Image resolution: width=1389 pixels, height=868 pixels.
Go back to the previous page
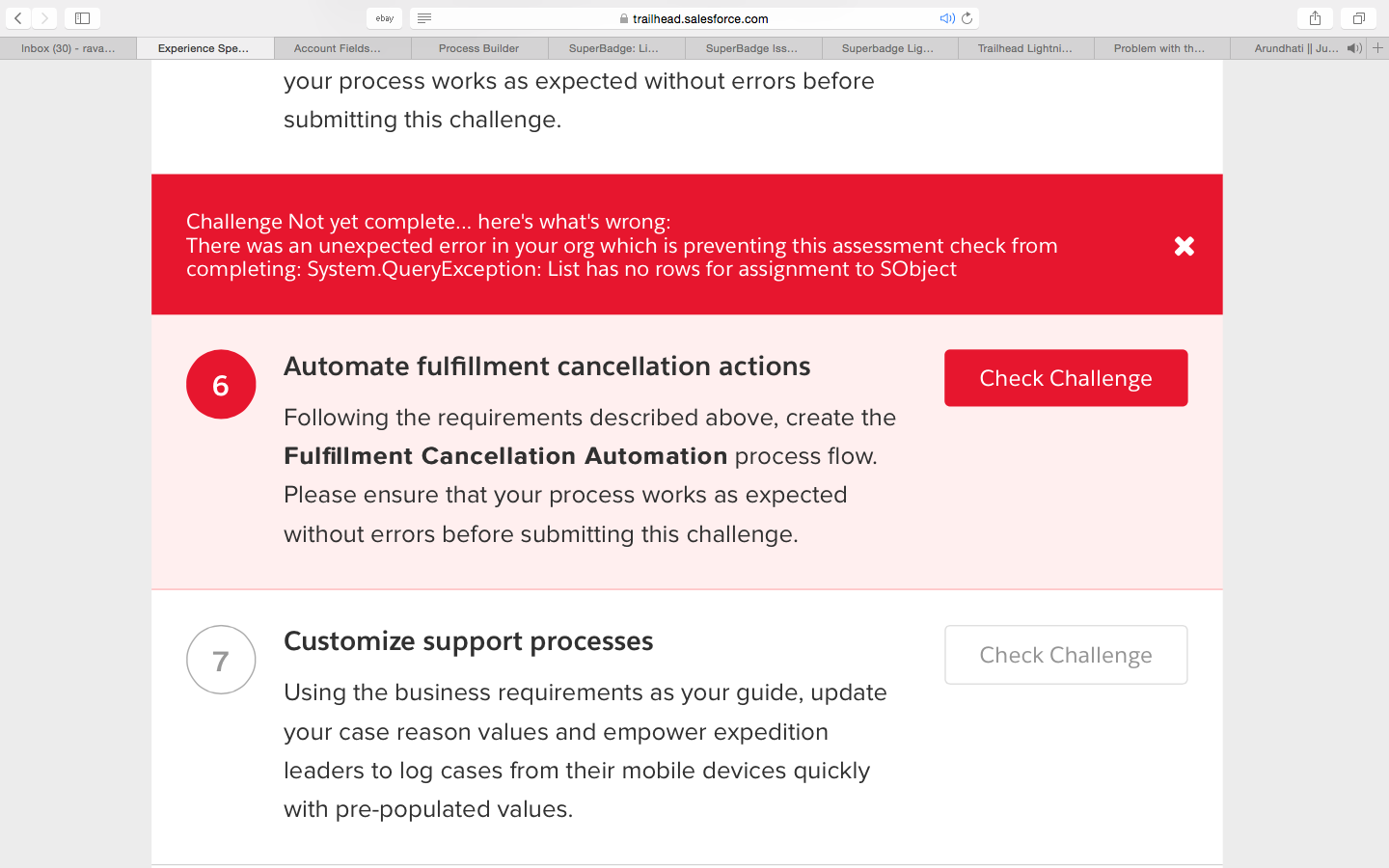18,18
